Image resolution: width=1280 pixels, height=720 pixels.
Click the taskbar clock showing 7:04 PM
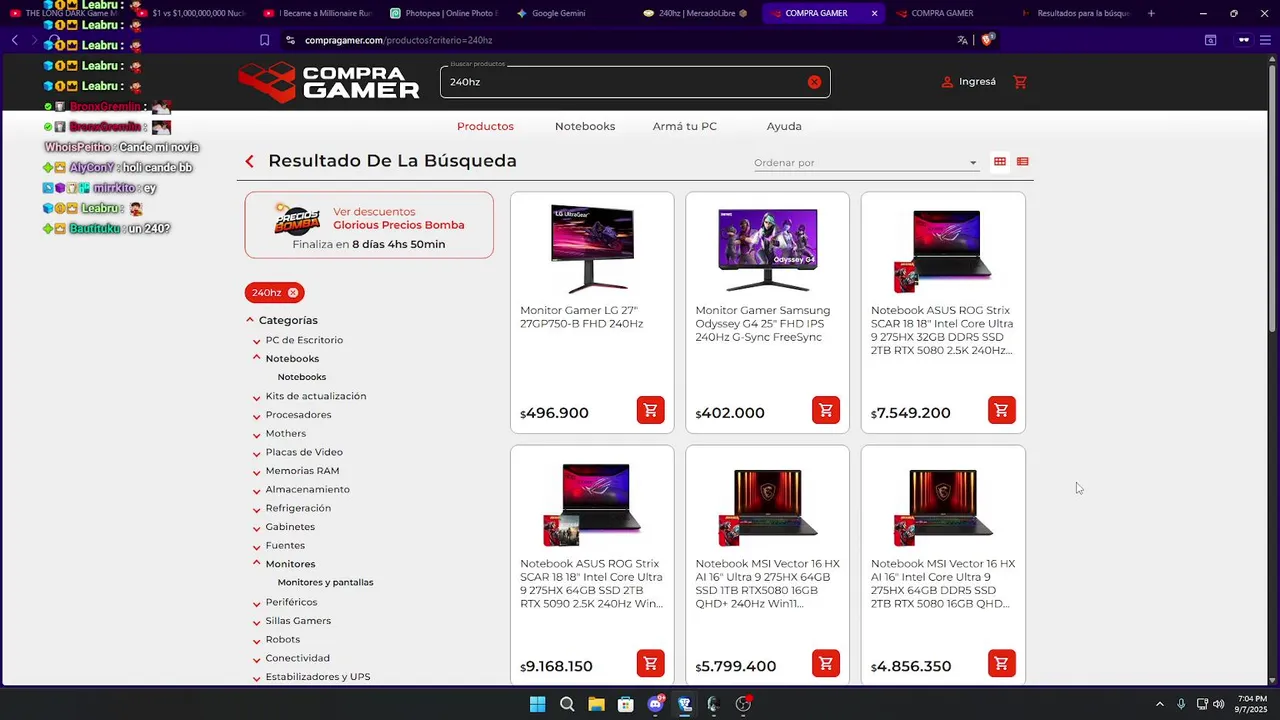[1252, 704]
